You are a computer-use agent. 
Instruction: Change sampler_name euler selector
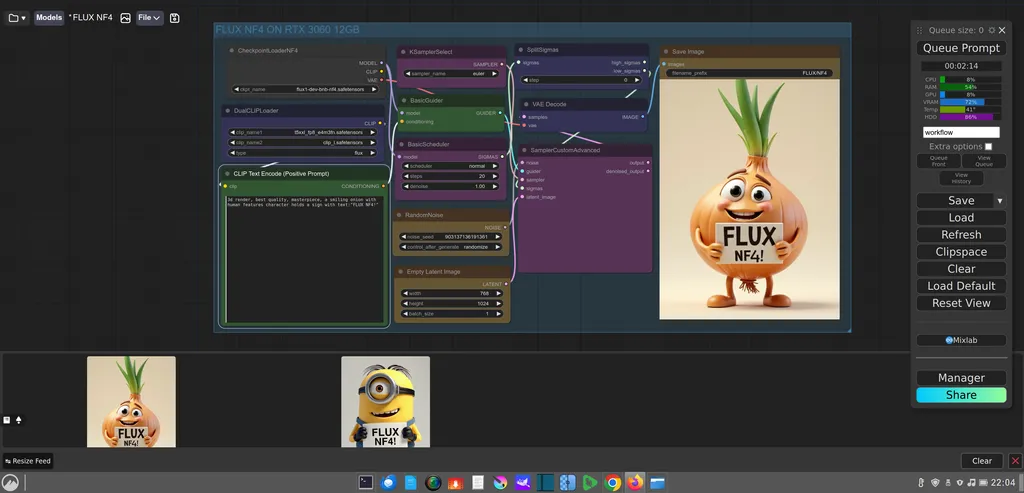tap(451, 74)
